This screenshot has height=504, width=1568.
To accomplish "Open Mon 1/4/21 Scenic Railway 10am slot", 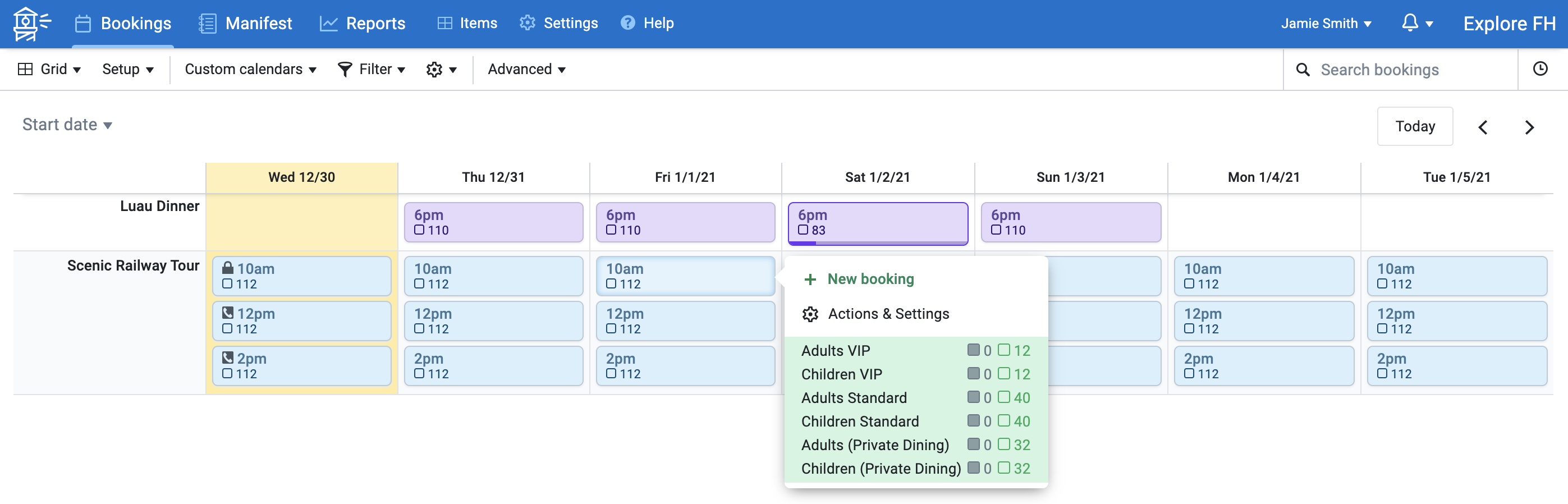I will point(1264,276).
